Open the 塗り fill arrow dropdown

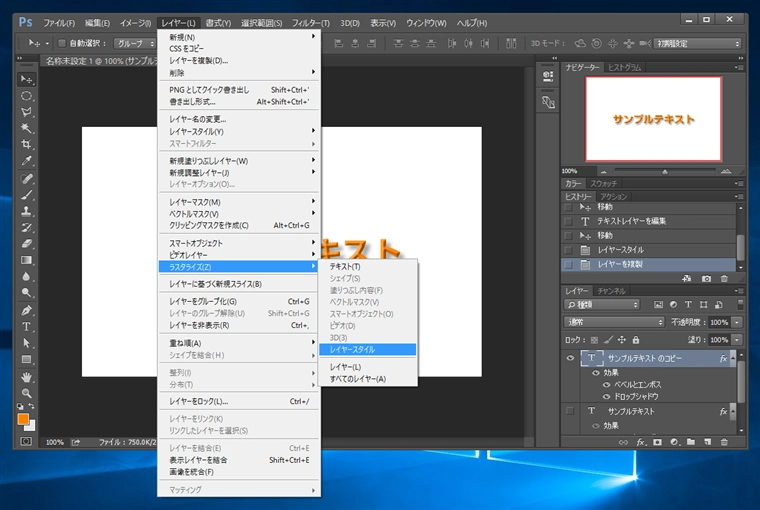point(737,340)
